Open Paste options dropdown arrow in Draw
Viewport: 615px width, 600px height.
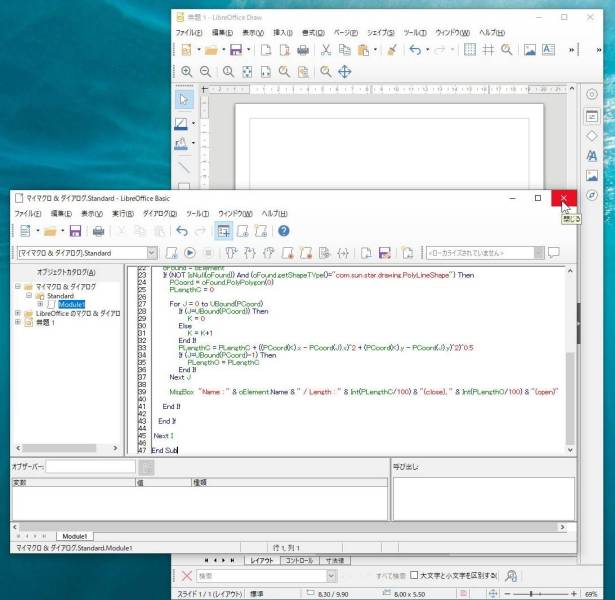375,50
